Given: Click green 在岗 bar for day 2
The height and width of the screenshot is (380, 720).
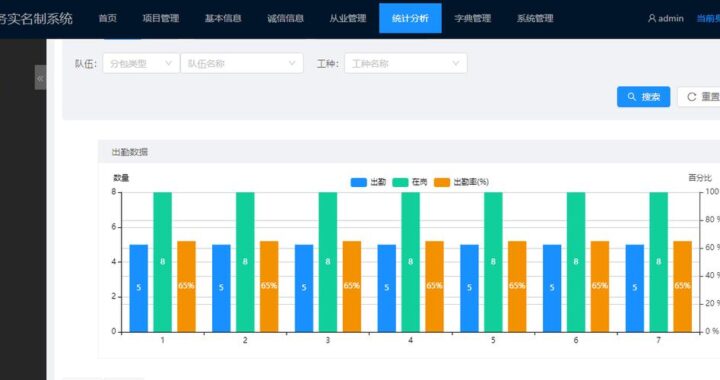Looking at the screenshot, I should tap(245, 262).
